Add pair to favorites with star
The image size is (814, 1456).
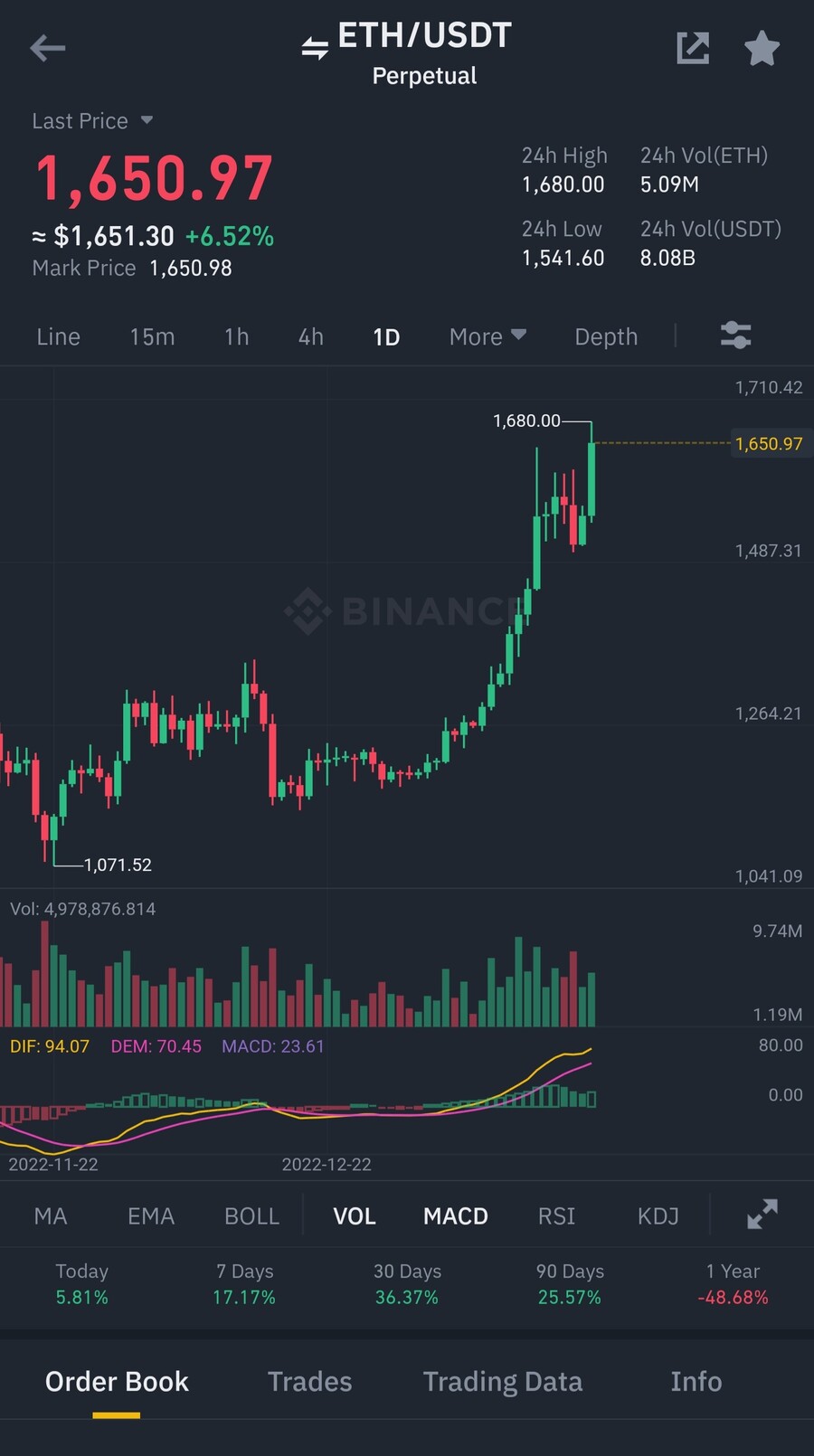pyautogui.click(x=762, y=48)
